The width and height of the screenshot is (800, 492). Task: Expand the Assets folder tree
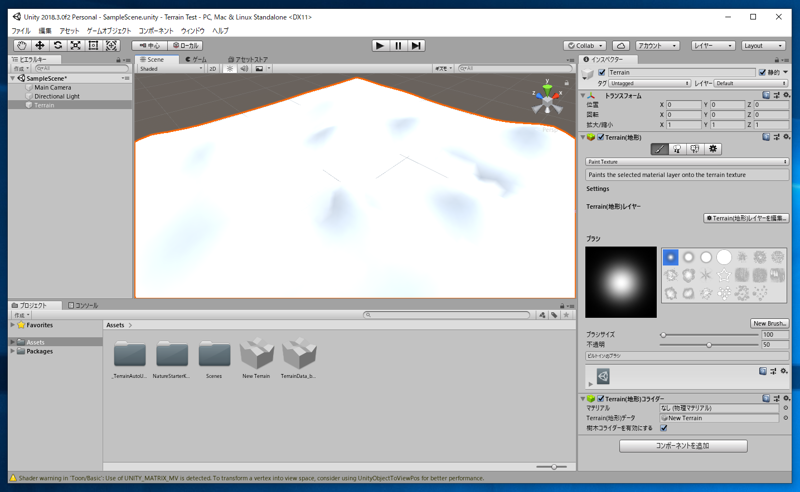[13, 342]
